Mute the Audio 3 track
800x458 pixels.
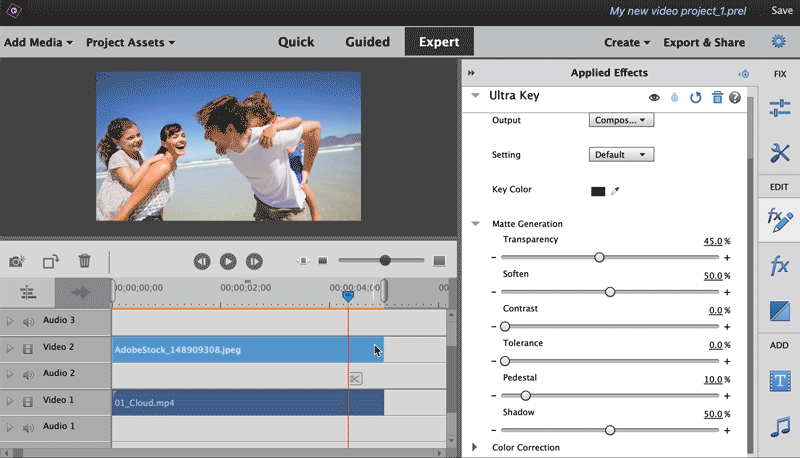point(28,321)
